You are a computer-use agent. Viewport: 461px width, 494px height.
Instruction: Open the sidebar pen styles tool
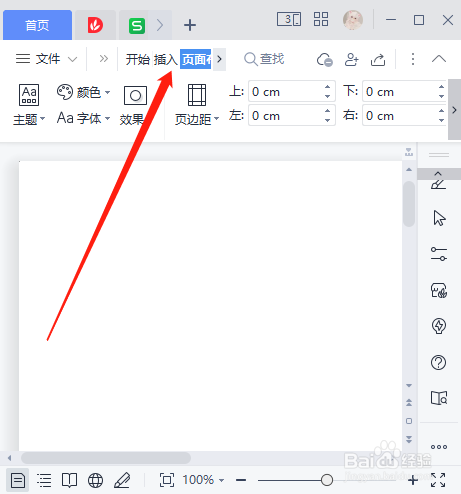pyautogui.click(x=438, y=185)
